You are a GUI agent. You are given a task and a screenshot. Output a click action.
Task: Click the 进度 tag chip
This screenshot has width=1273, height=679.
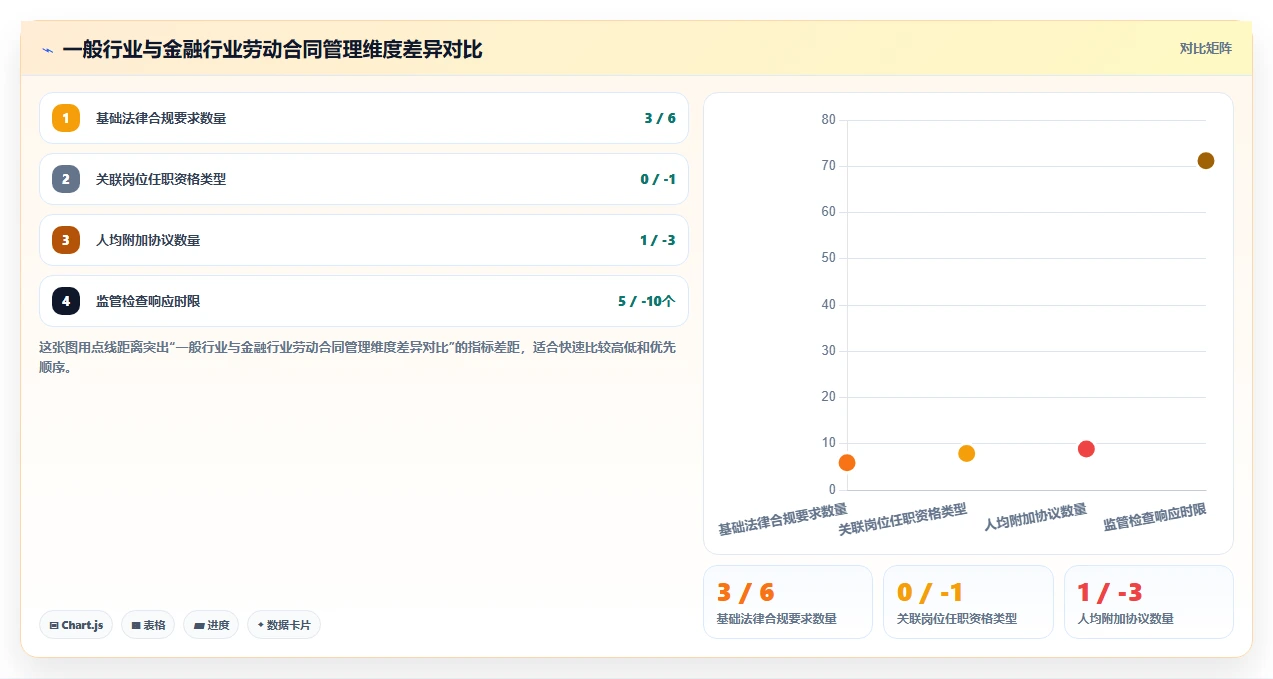(x=211, y=625)
